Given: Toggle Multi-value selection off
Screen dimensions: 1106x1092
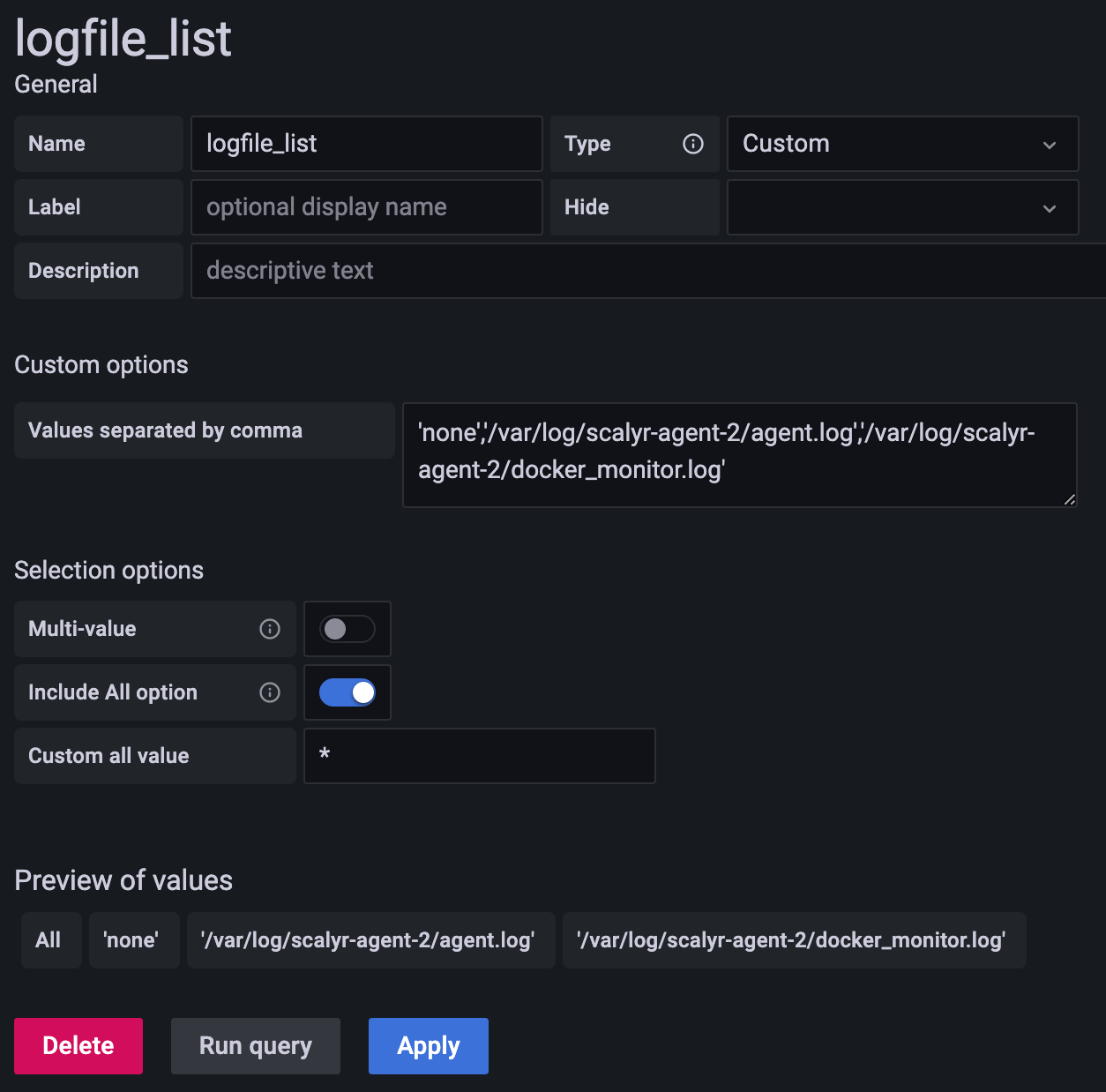Looking at the screenshot, I should point(347,629).
